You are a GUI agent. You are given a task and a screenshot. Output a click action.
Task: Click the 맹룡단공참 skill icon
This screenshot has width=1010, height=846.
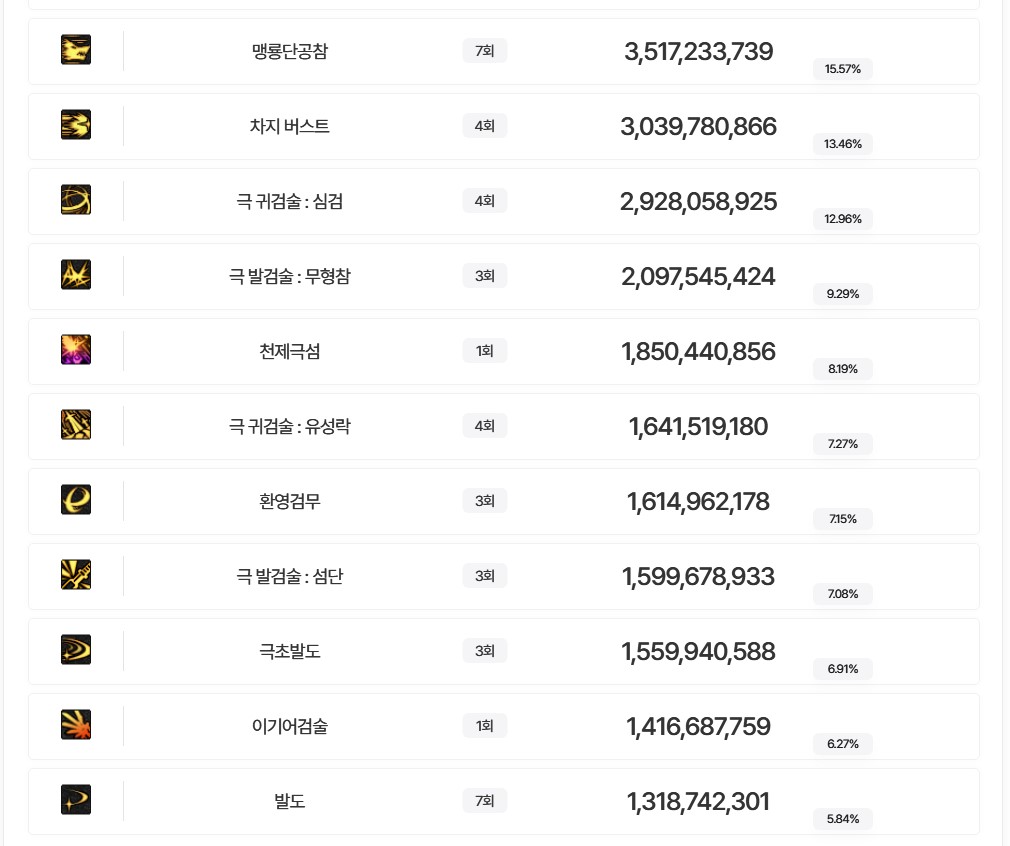(x=76, y=50)
